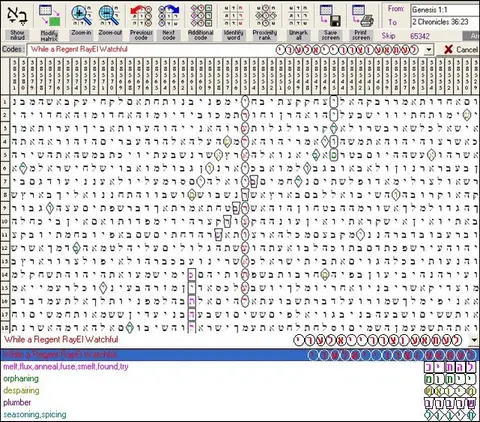Select the seasoning,spicing code entry
This screenshot has width=480, height=422.
35,415
